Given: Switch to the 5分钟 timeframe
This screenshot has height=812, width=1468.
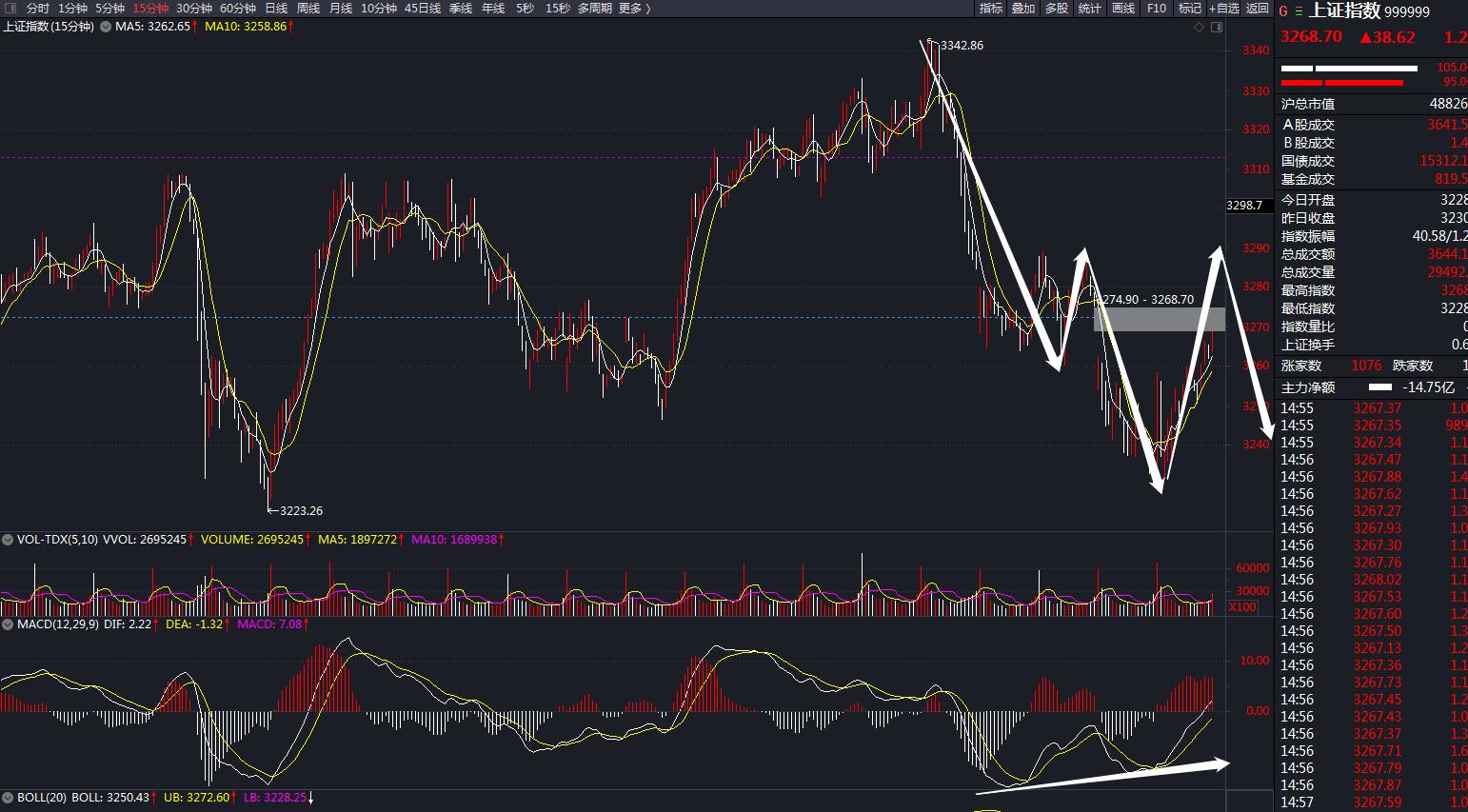Looking at the screenshot, I should point(109,8).
